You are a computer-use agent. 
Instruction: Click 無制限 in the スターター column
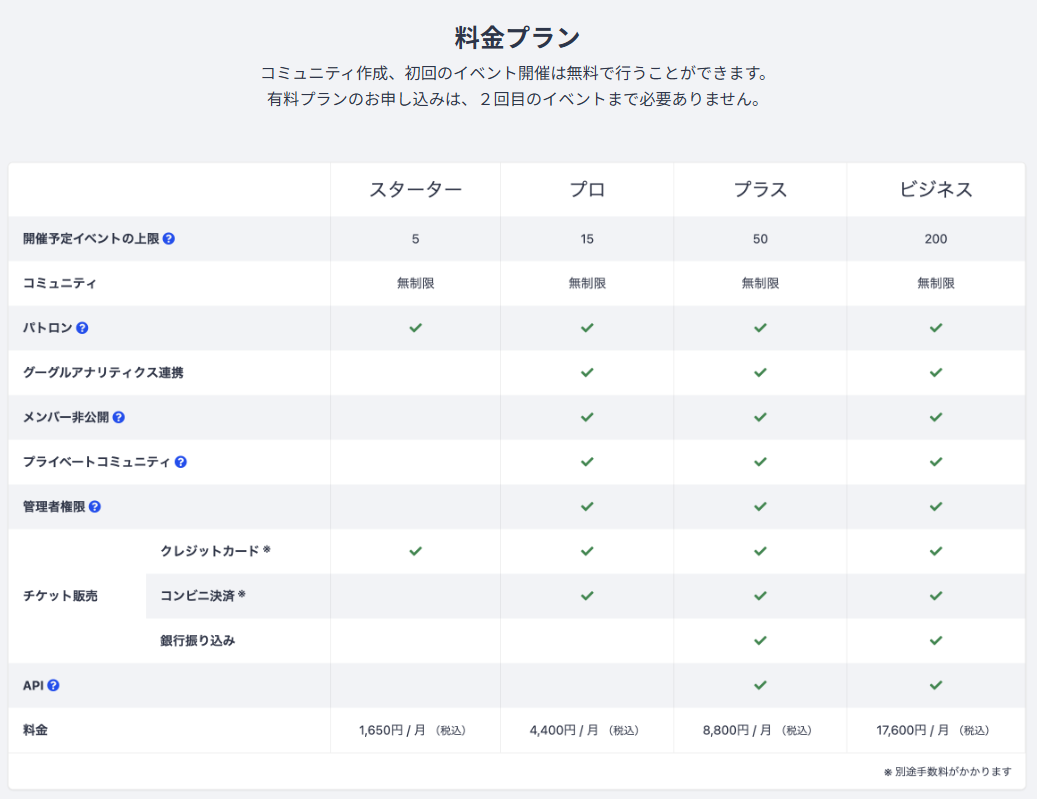pos(415,284)
